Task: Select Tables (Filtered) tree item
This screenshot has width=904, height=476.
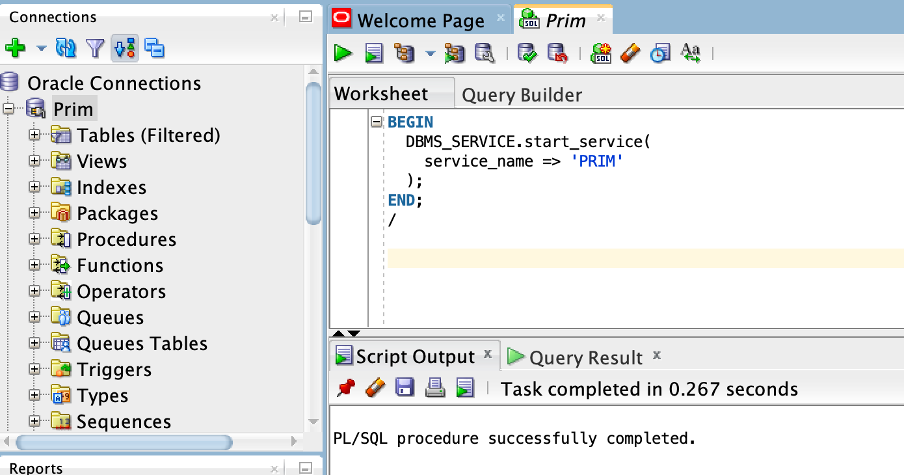Action: point(149,135)
